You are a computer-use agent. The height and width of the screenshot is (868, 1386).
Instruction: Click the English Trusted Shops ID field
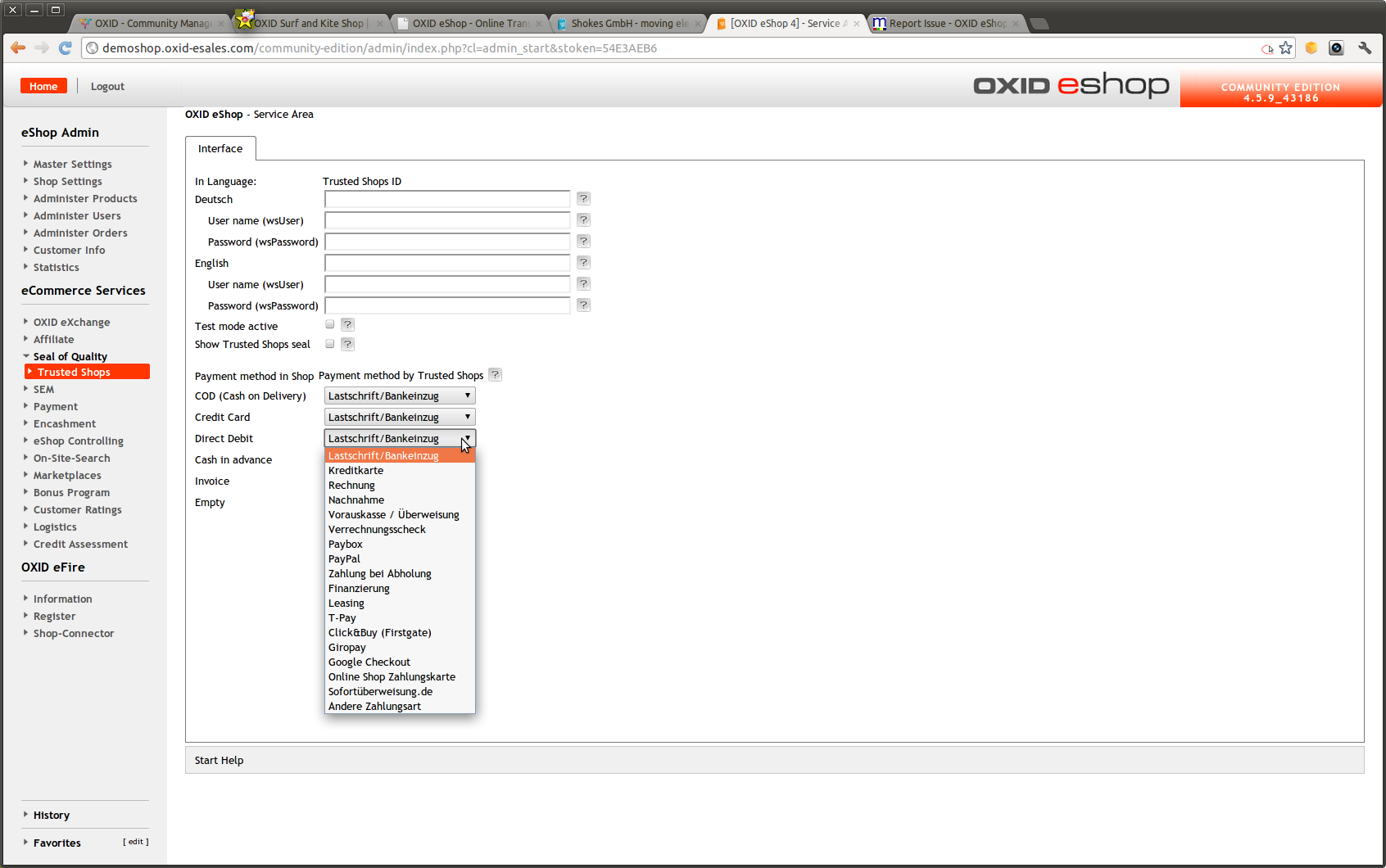coord(447,263)
